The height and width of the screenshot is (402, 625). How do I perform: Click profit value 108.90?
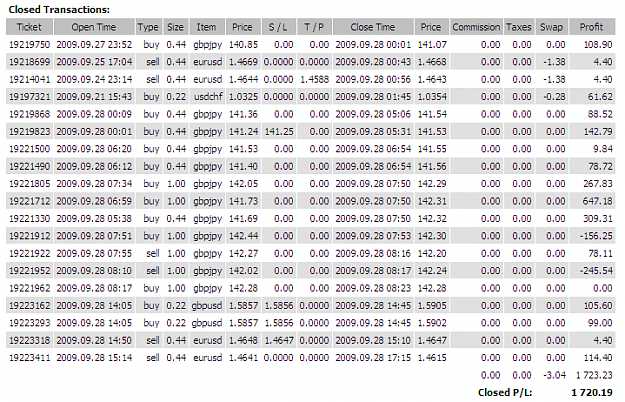pos(598,45)
